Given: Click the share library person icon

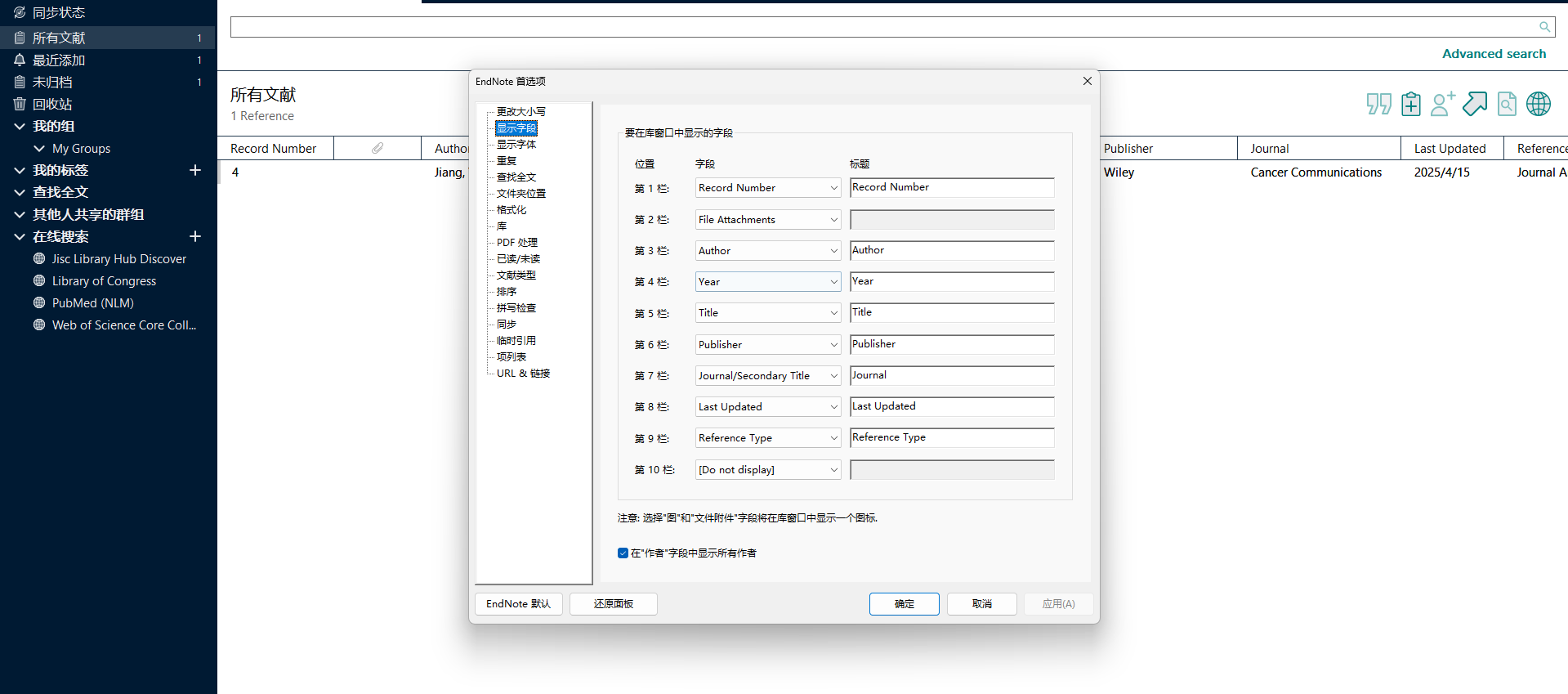Looking at the screenshot, I should [x=1443, y=104].
